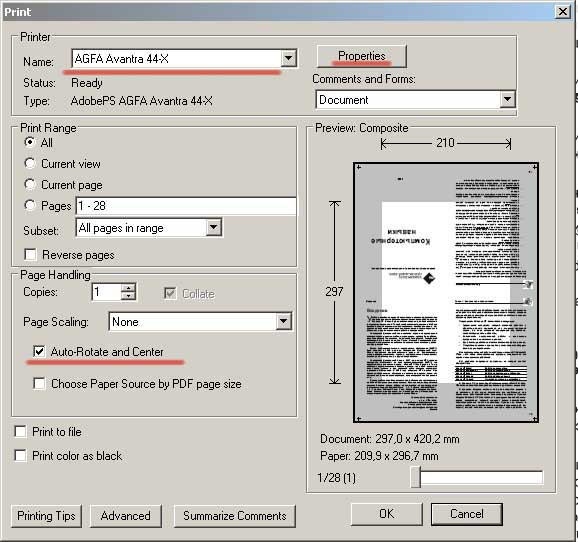Confirm printing with the OK button
Viewport: 578px width, 542px height.
387,514
